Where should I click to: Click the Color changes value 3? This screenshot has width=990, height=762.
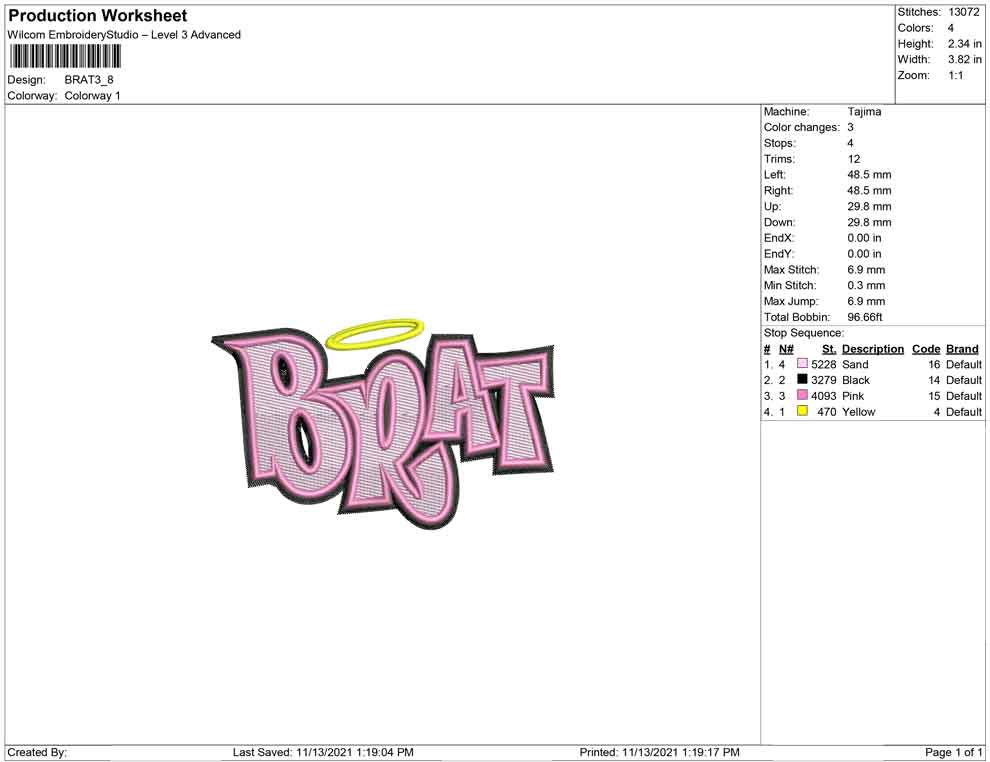coord(850,128)
